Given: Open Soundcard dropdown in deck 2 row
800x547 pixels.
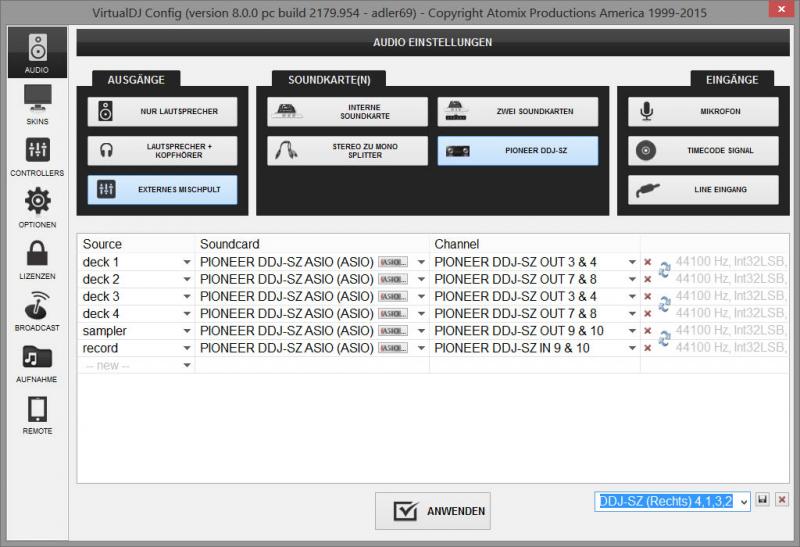Looking at the screenshot, I should coord(421,280).
